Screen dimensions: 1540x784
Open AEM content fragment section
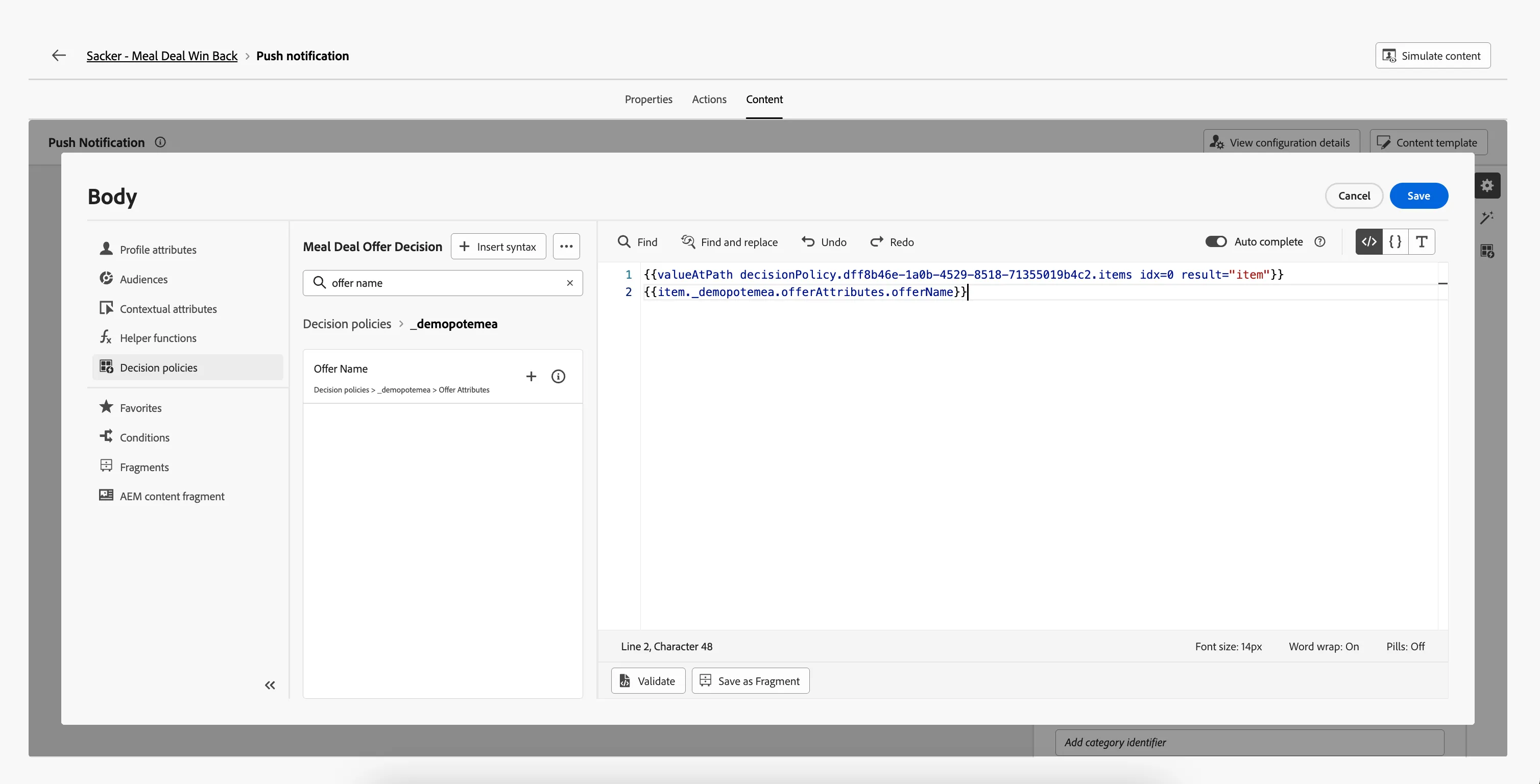(188, 496)
